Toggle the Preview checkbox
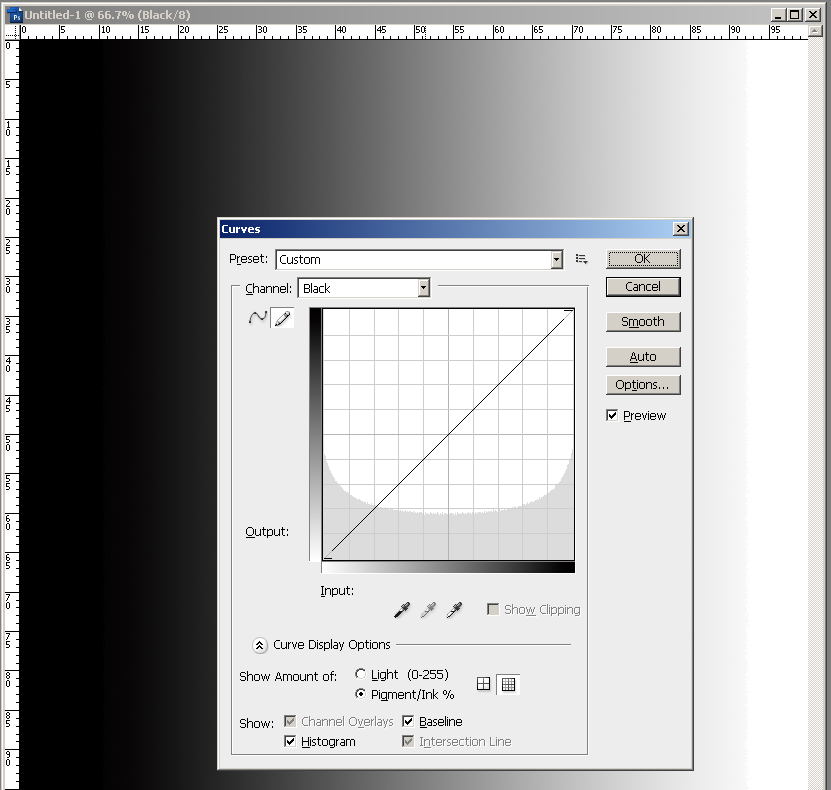 (x=612, y=415)
